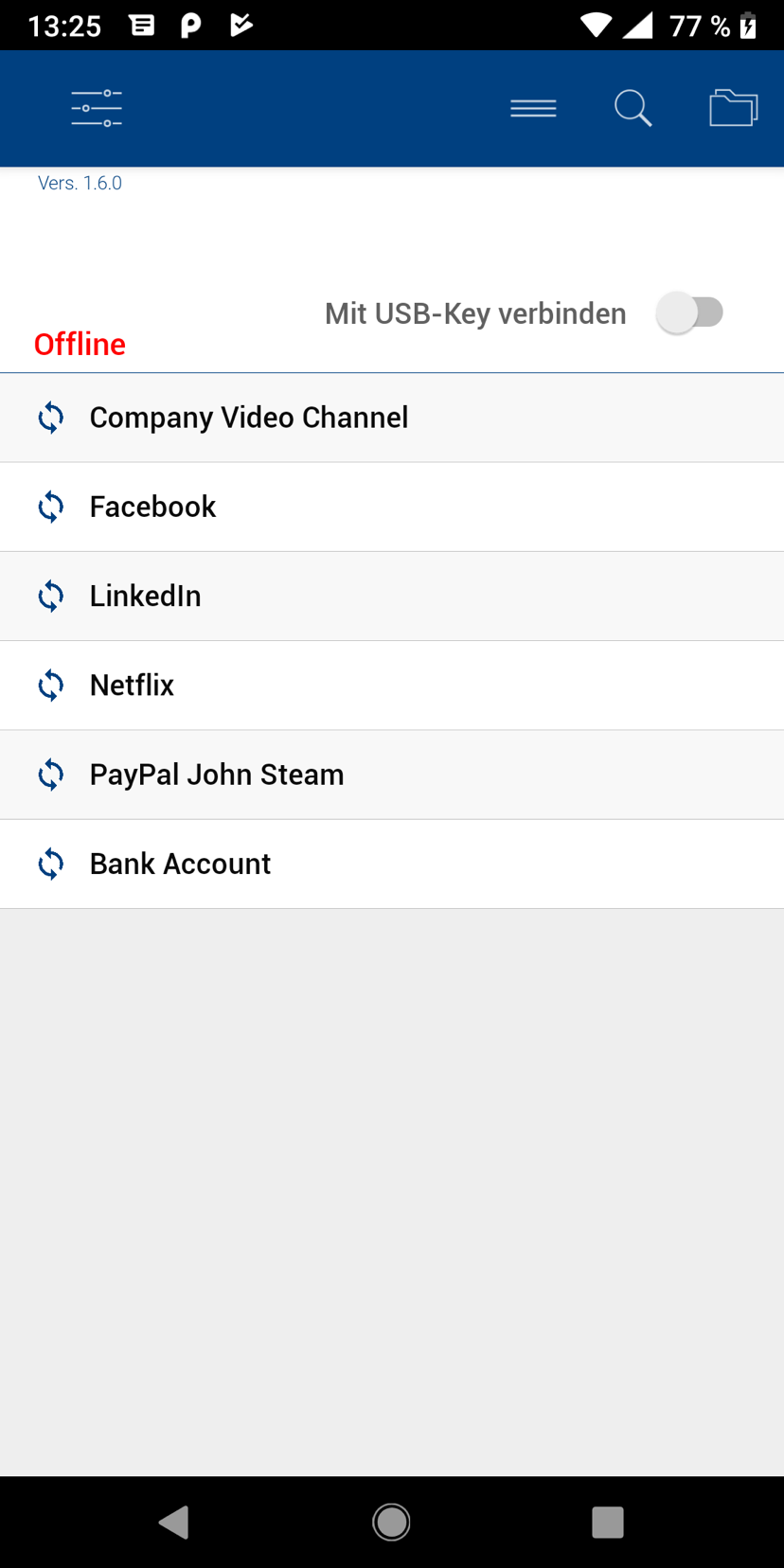Open the Company Video Channel entry
Screen dimensions: 784x1568
(x=249, y=418)
